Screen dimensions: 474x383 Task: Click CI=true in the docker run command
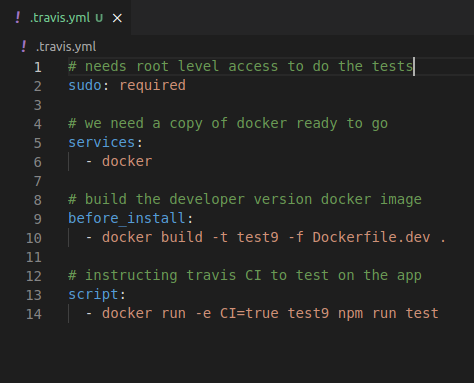[249, 314]
